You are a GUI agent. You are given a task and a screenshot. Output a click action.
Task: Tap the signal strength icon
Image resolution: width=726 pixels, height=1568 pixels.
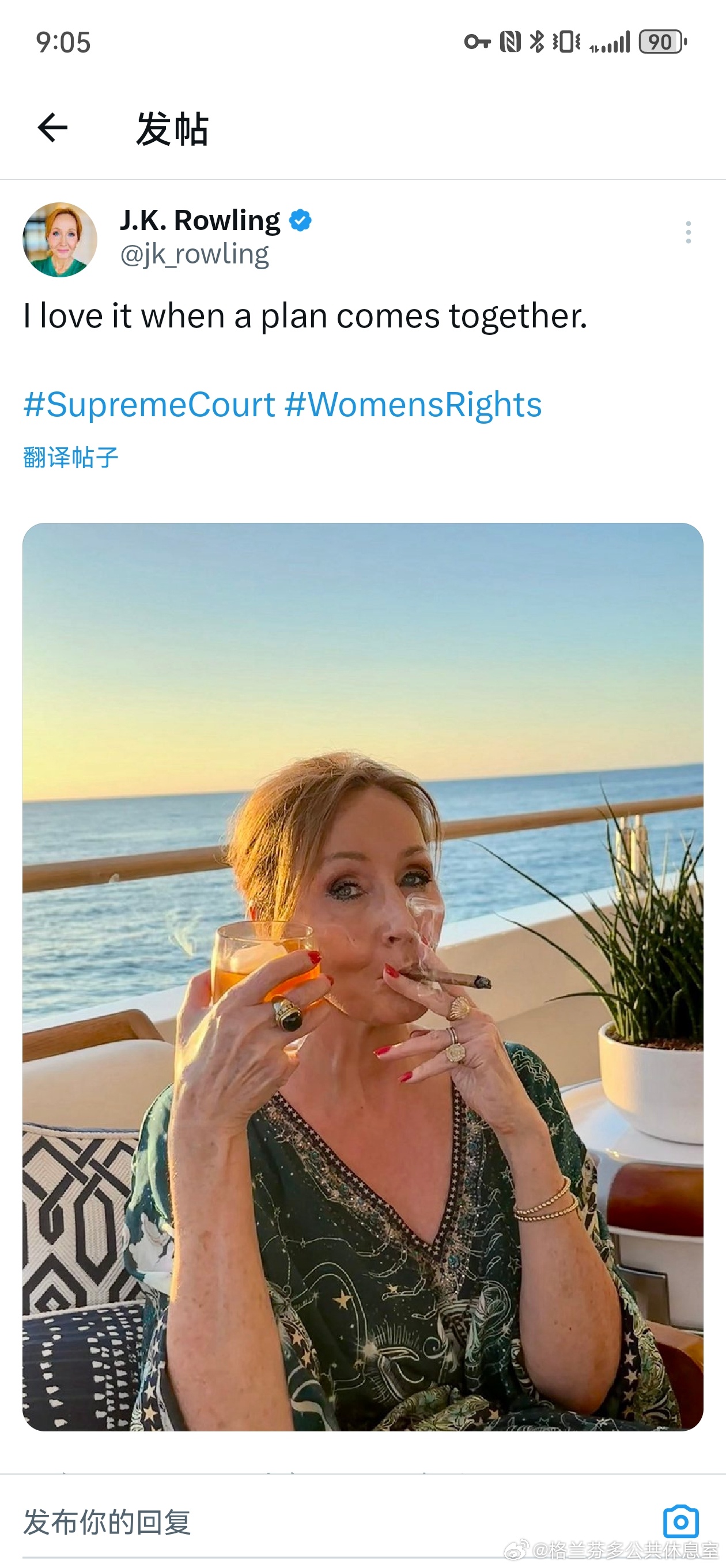pyautogui.click(x=610, y=43)
